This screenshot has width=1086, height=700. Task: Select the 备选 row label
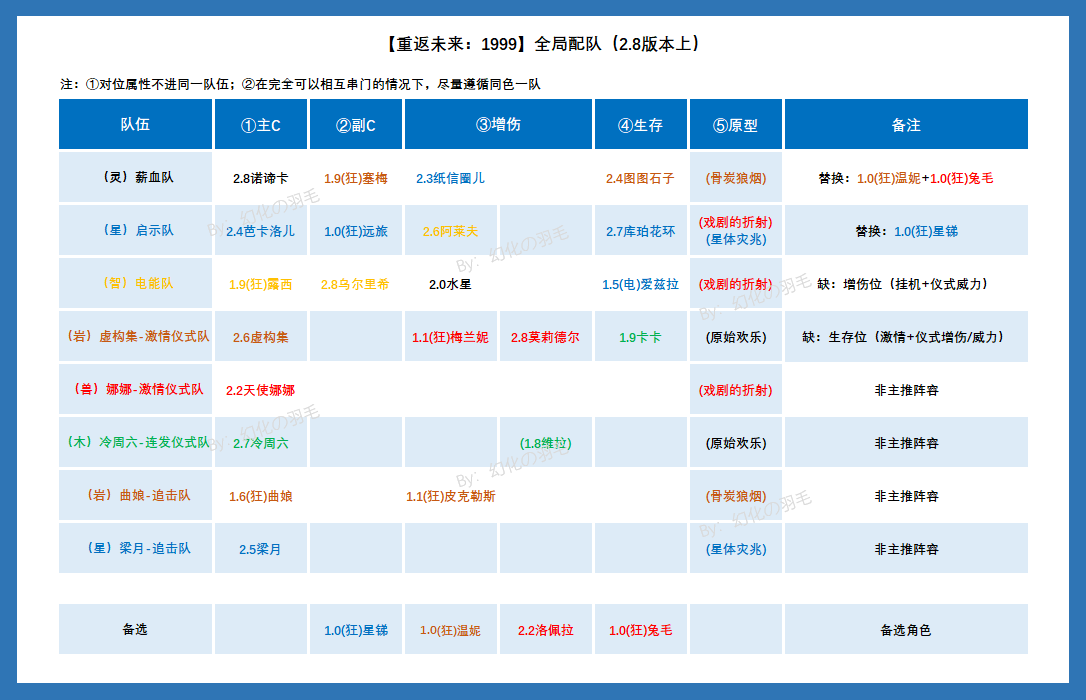coord(135,629)
